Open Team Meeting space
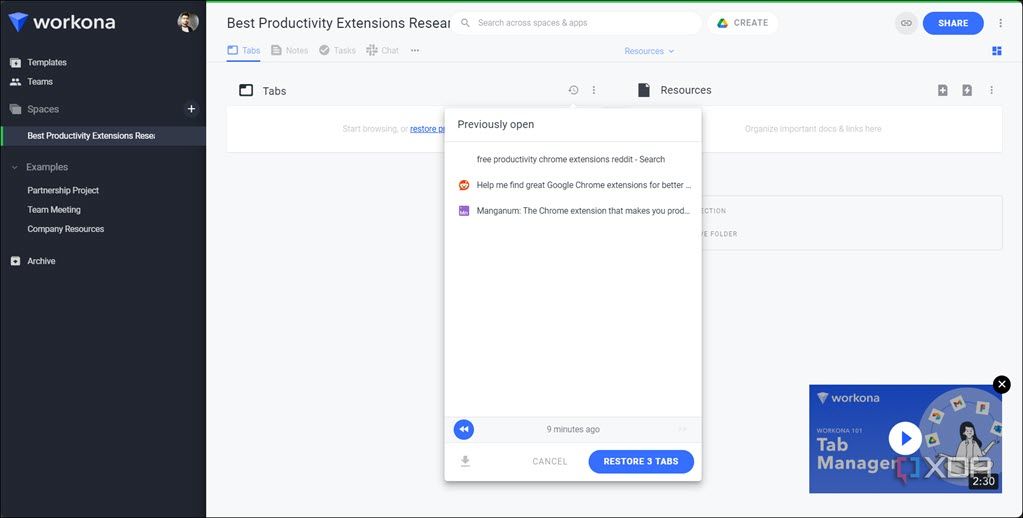 pyautogui.click(x=54, y=210)
